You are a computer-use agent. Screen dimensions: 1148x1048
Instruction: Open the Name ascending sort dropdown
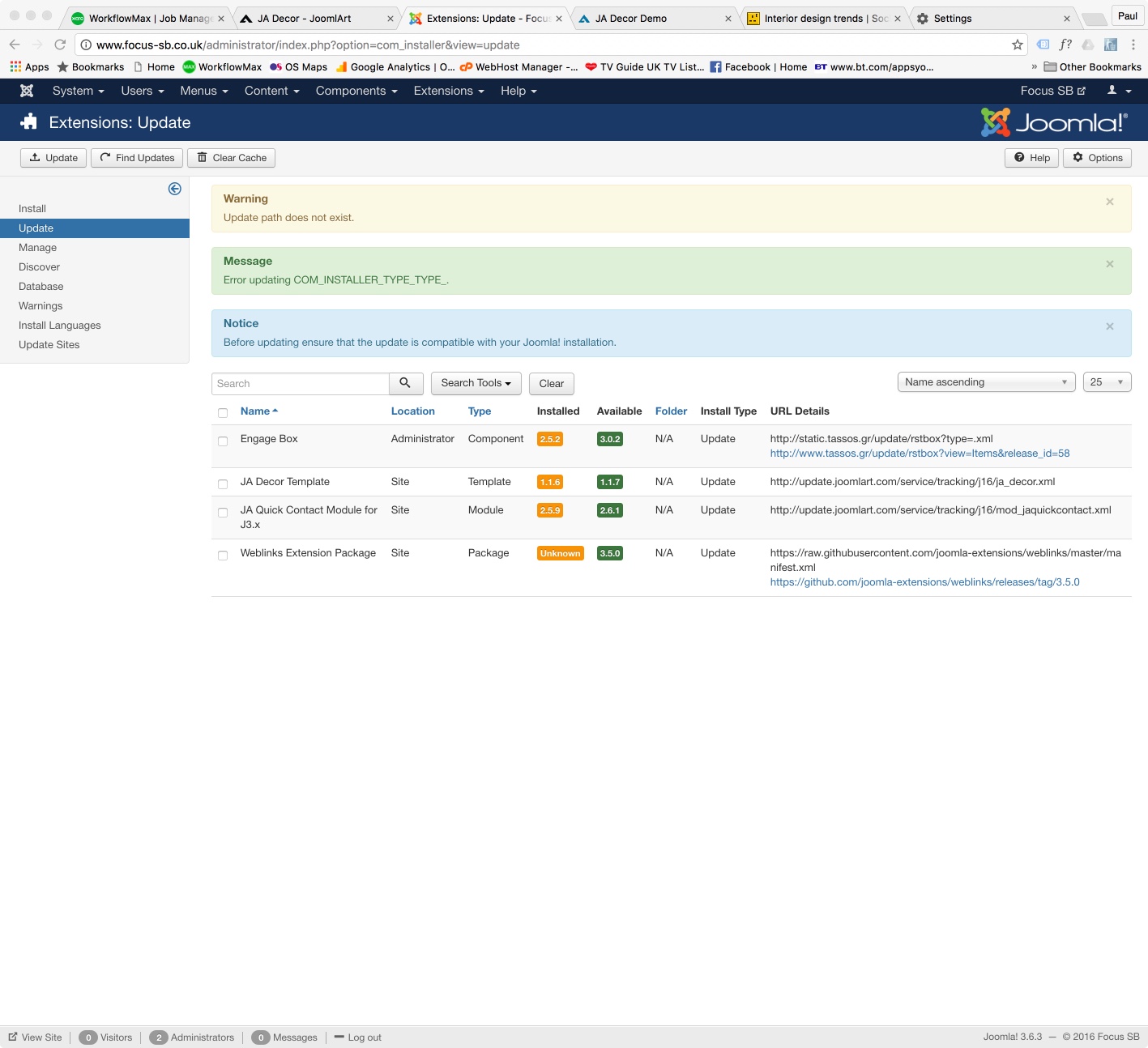(985, 382)
